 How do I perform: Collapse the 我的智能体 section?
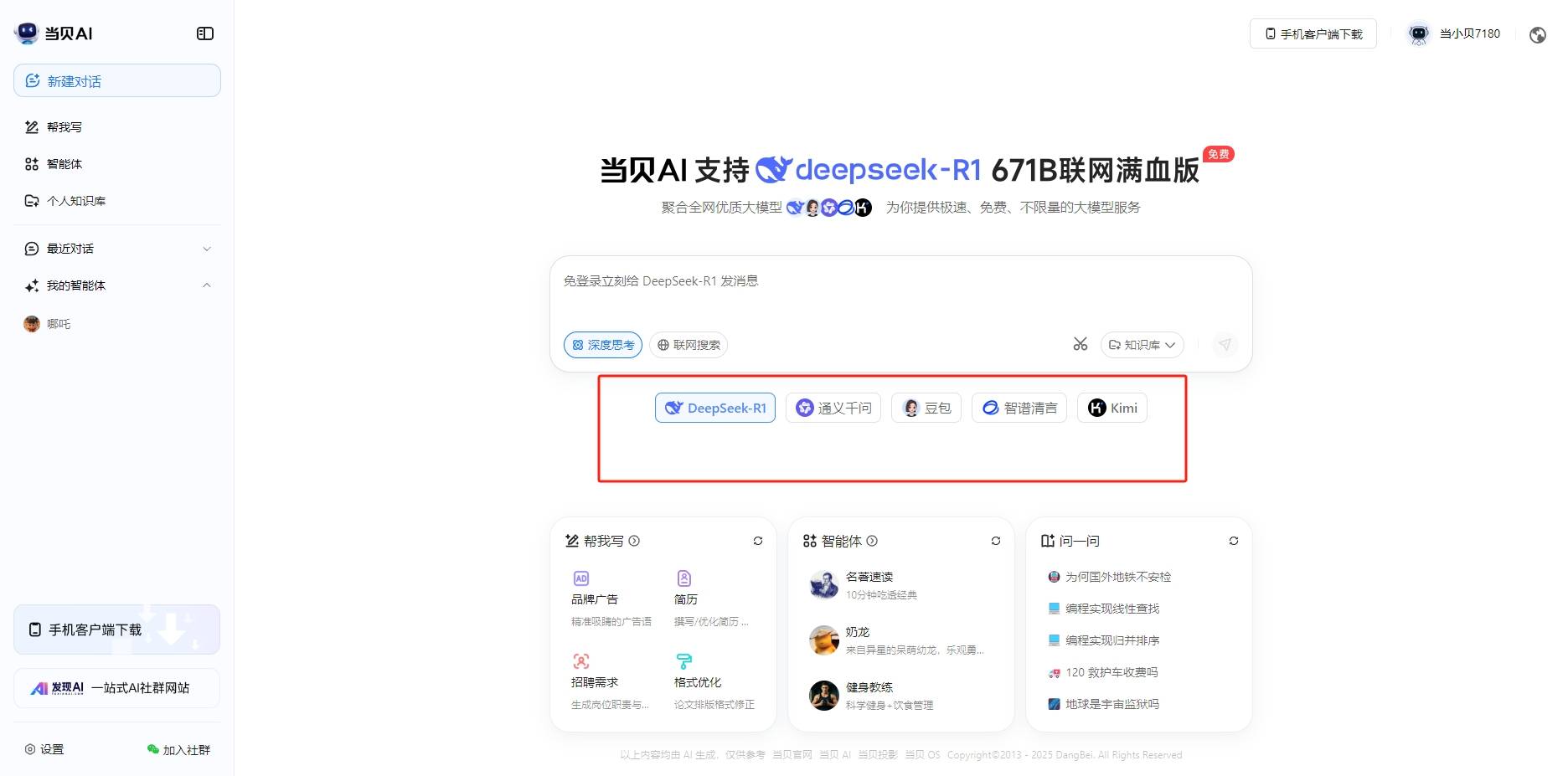click(207, 285)
